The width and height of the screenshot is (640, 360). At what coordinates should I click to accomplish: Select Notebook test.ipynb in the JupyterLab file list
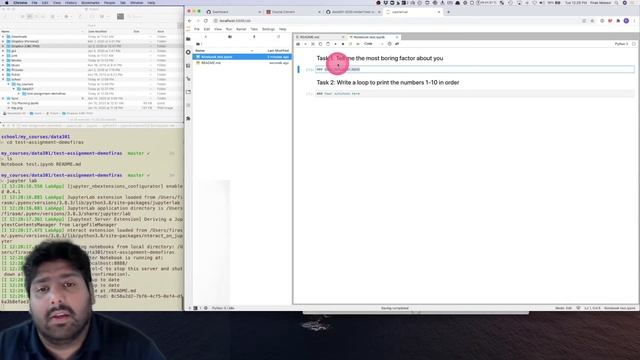[242, 57]
